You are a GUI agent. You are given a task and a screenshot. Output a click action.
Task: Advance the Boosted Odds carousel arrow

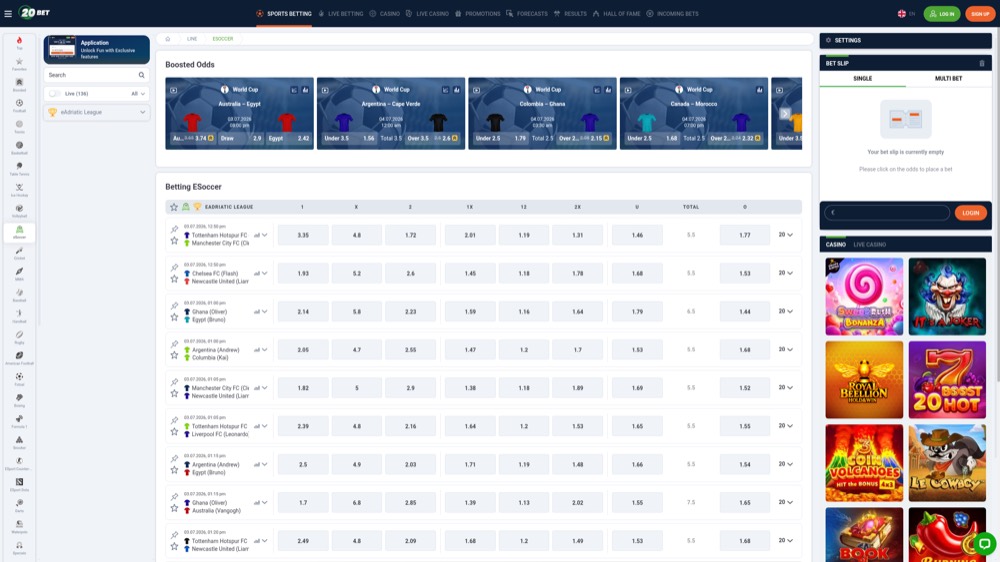785,114
